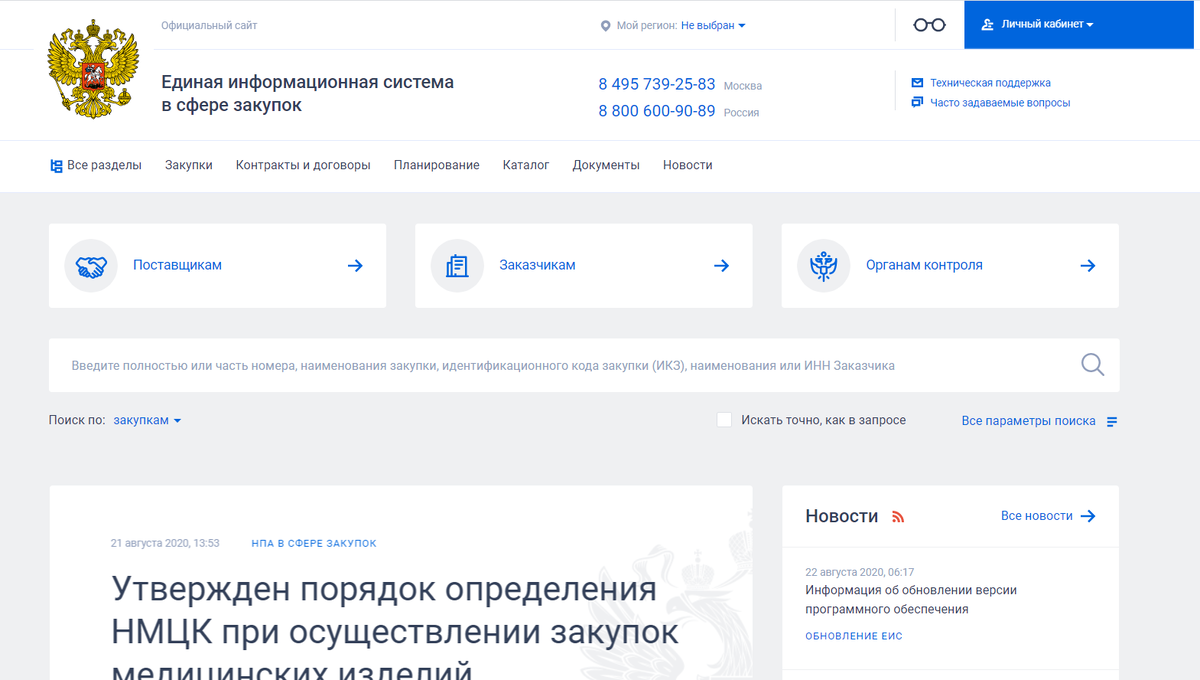Open the Техническая поддержка link
Viewport: 1200px width, 680px height.
tap(990, 83)
